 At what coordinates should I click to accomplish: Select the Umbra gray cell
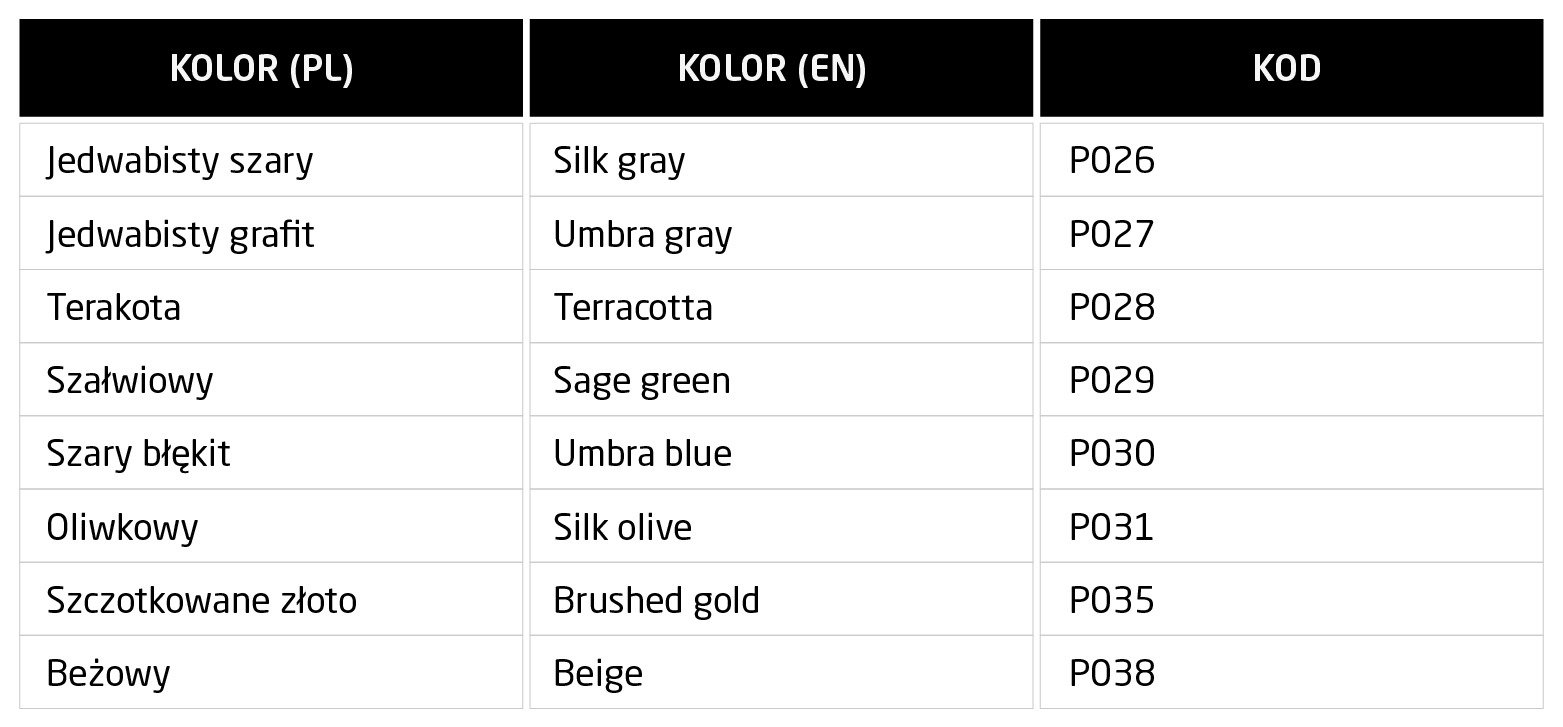coord(643,235)
